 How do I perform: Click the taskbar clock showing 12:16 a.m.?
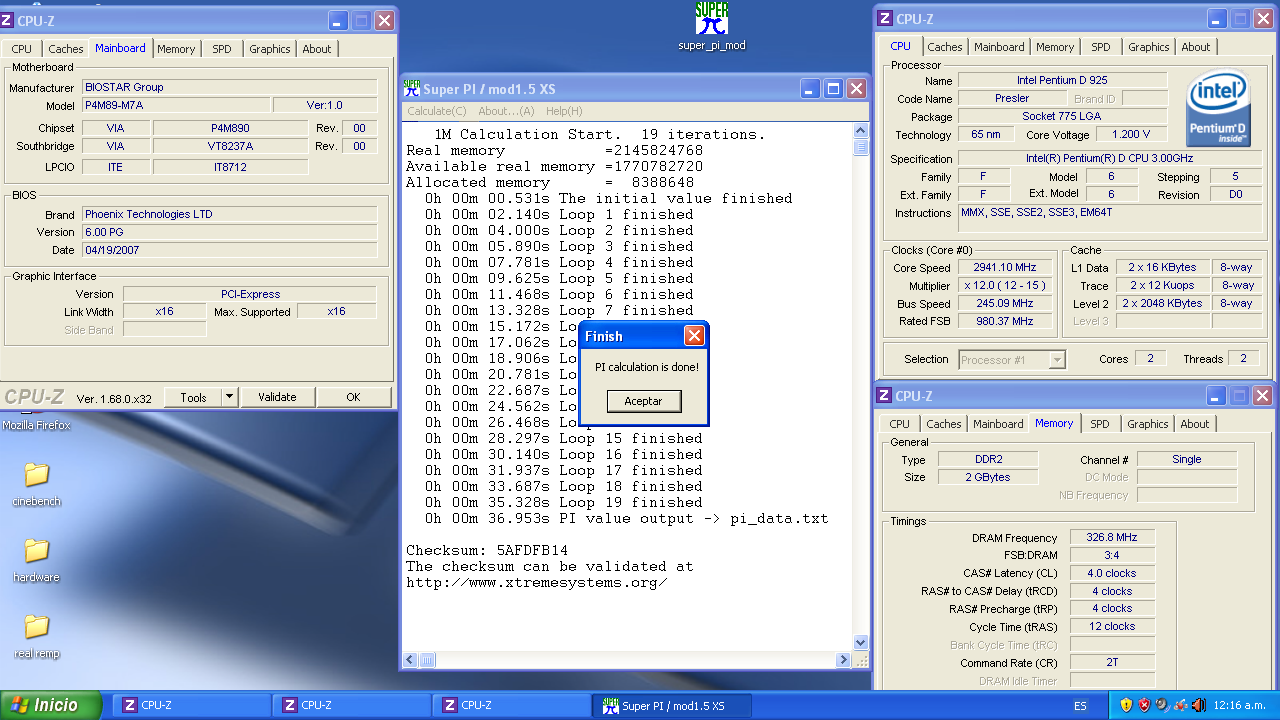pyautogui.click(x=1240, y=706)
